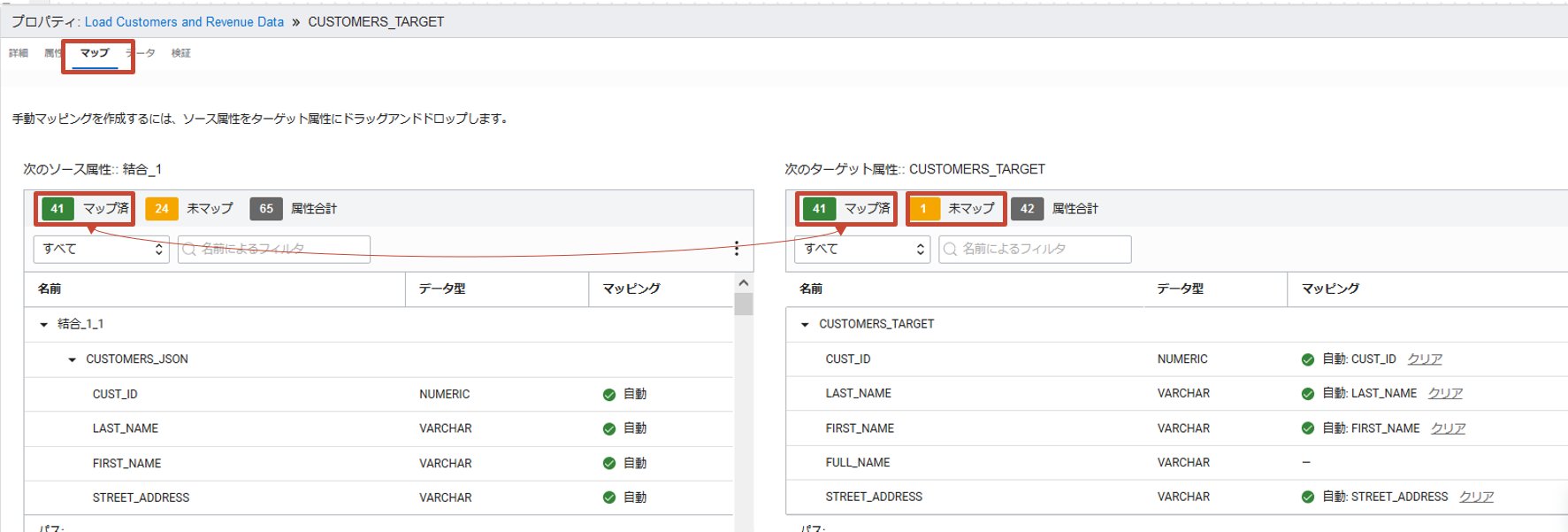The image size is (1568, 532).
Task: Collapse the CUSTOMERS_JSON tree node
Action: click(x=73, y=359)
